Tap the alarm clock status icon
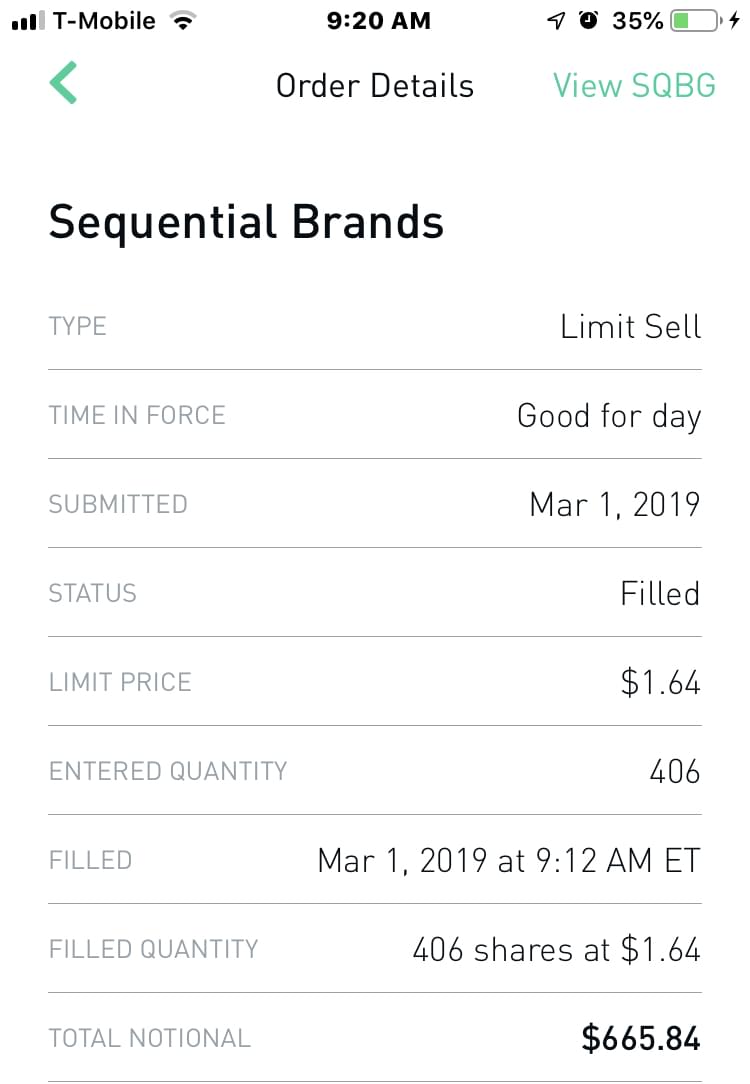750x1084 pixels. coord(589,21)
